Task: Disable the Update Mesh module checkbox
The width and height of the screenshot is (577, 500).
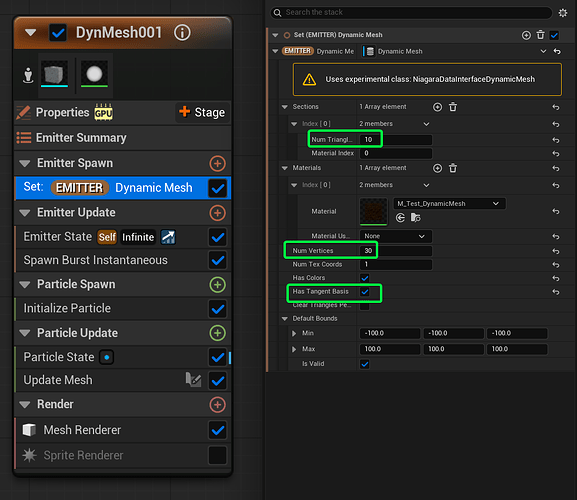Action: [217, 380]
